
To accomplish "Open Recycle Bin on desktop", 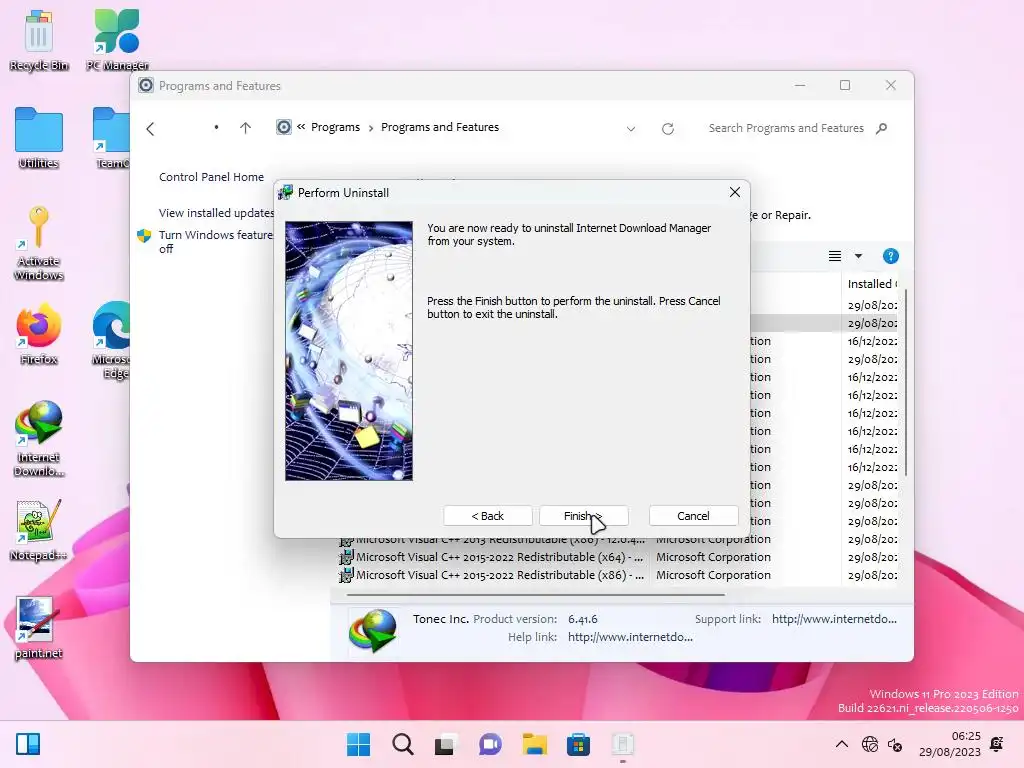I will click(x=39, y=40).
